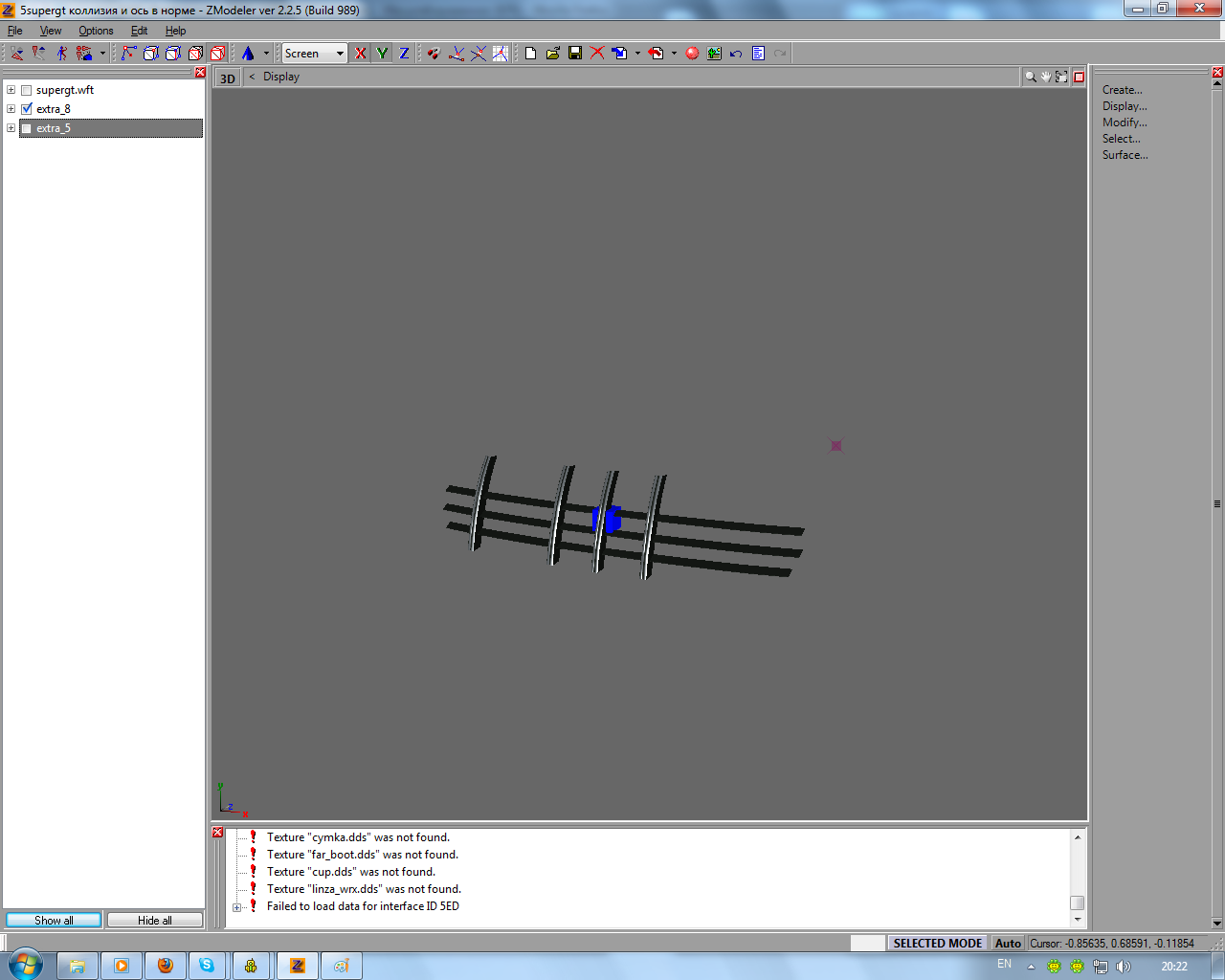
Task: Uncheck the extra_8 visibility checkbox
Action: click(27, 109)
